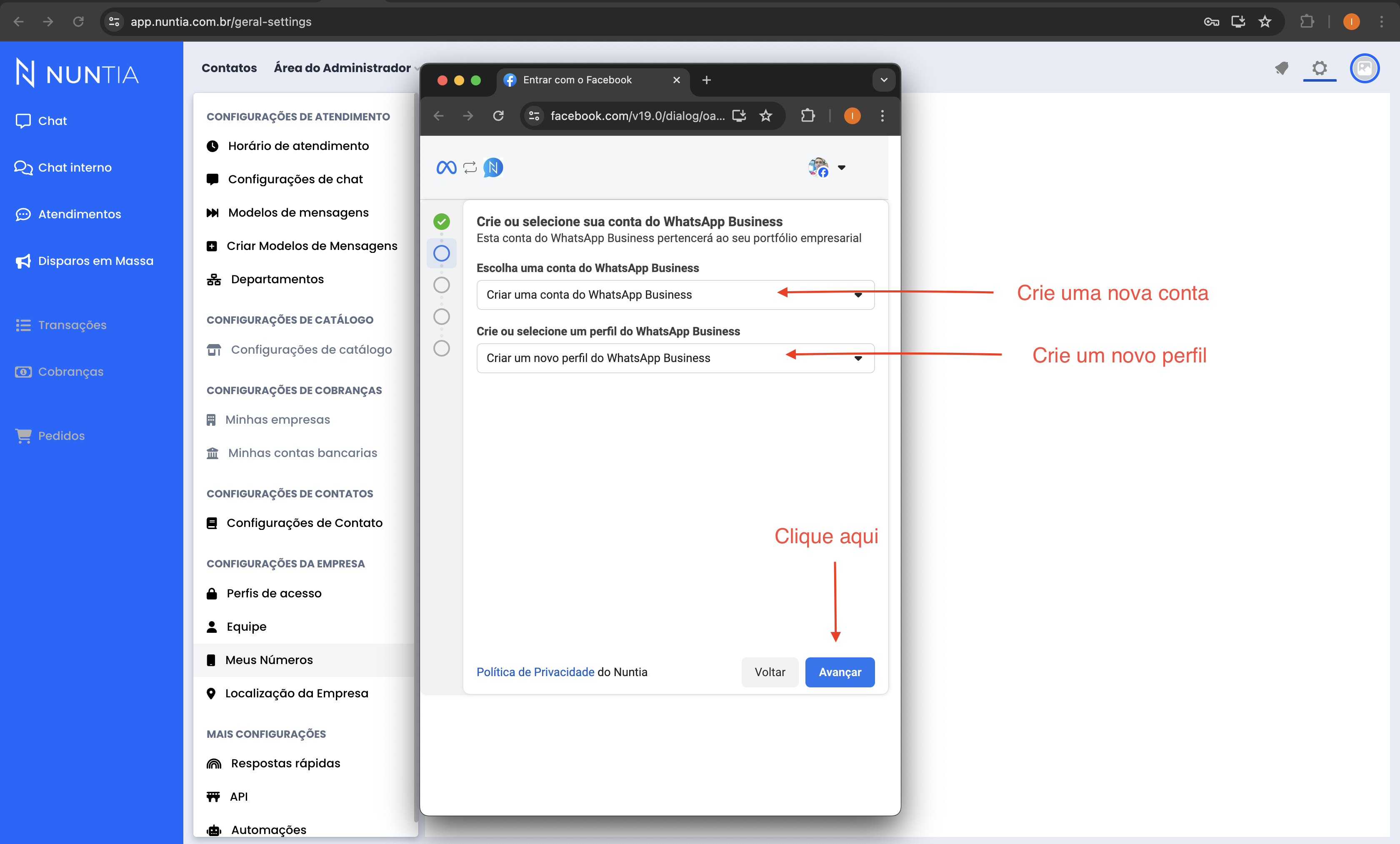Close the Entrar com o Facebook tab
The width and height of the screenshot is (1400, 844).
[676, 80]
